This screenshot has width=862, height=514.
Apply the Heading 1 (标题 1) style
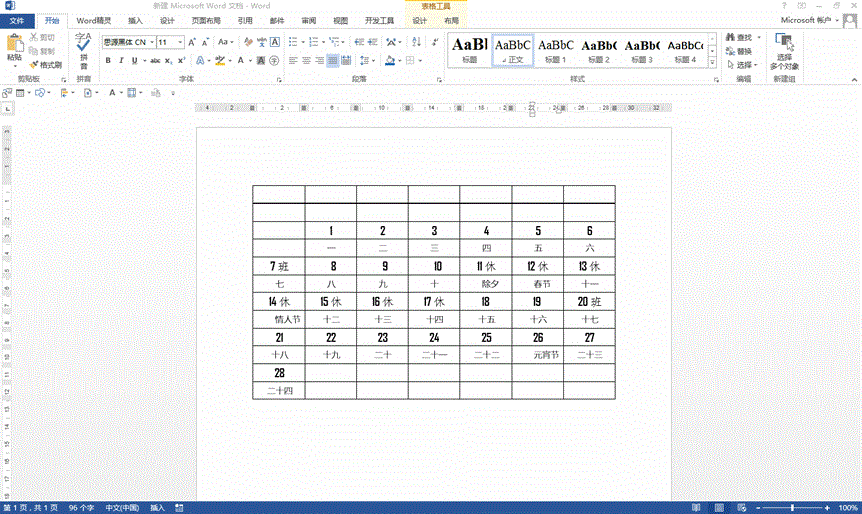(556, 49)
